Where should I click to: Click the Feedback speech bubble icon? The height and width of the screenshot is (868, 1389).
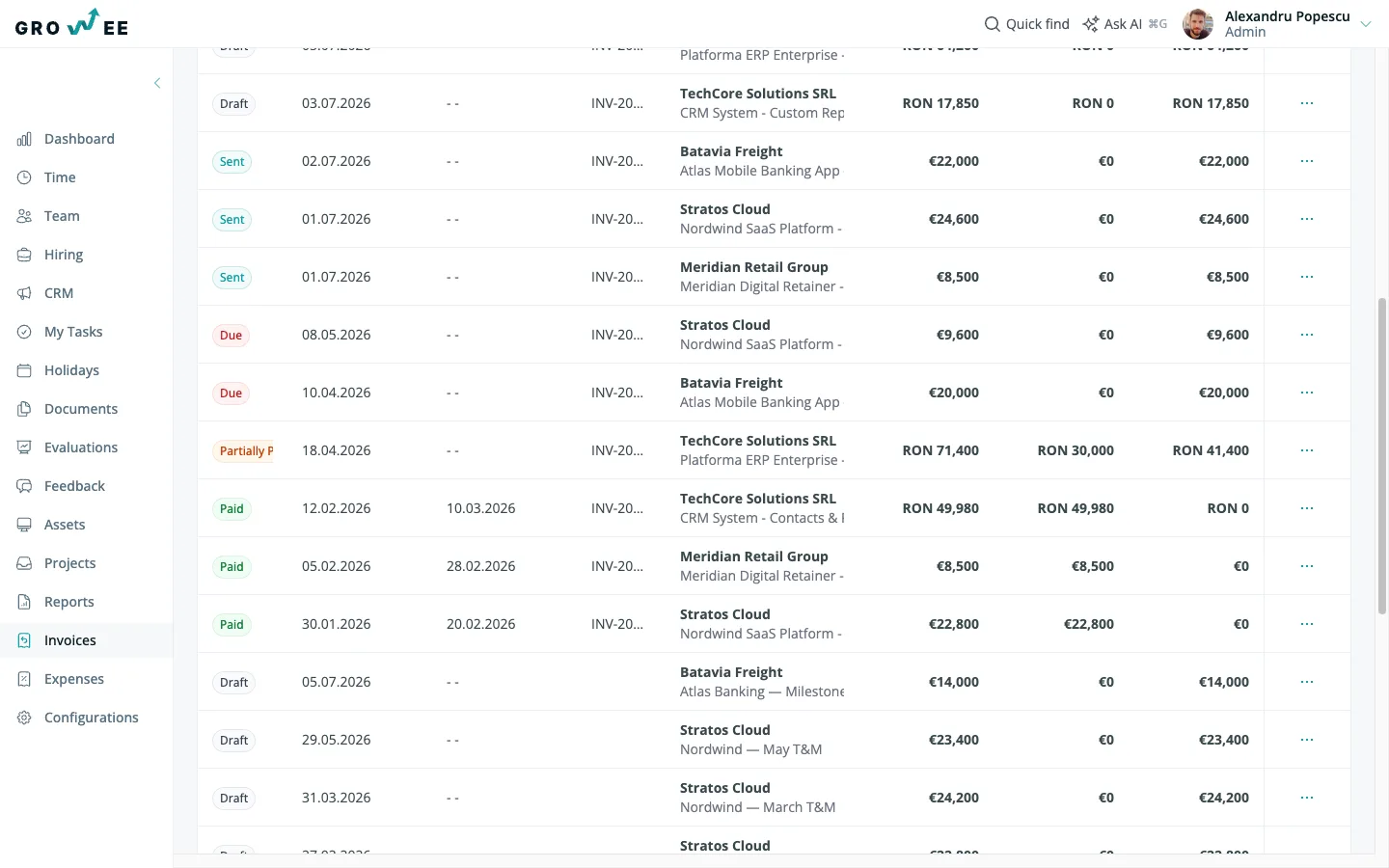coord(24,486)
